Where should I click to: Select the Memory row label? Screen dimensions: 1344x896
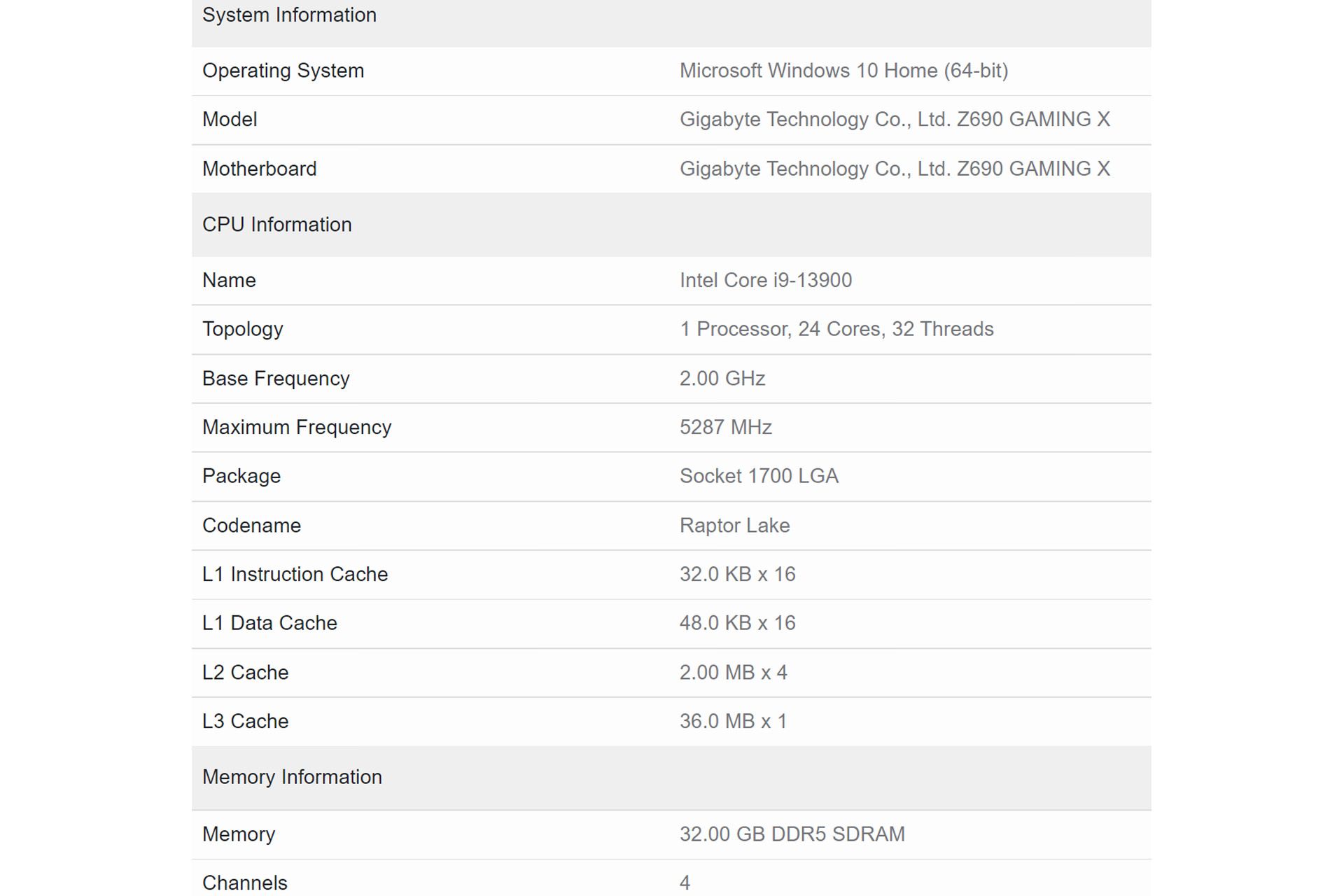click(x=239, y=834)
